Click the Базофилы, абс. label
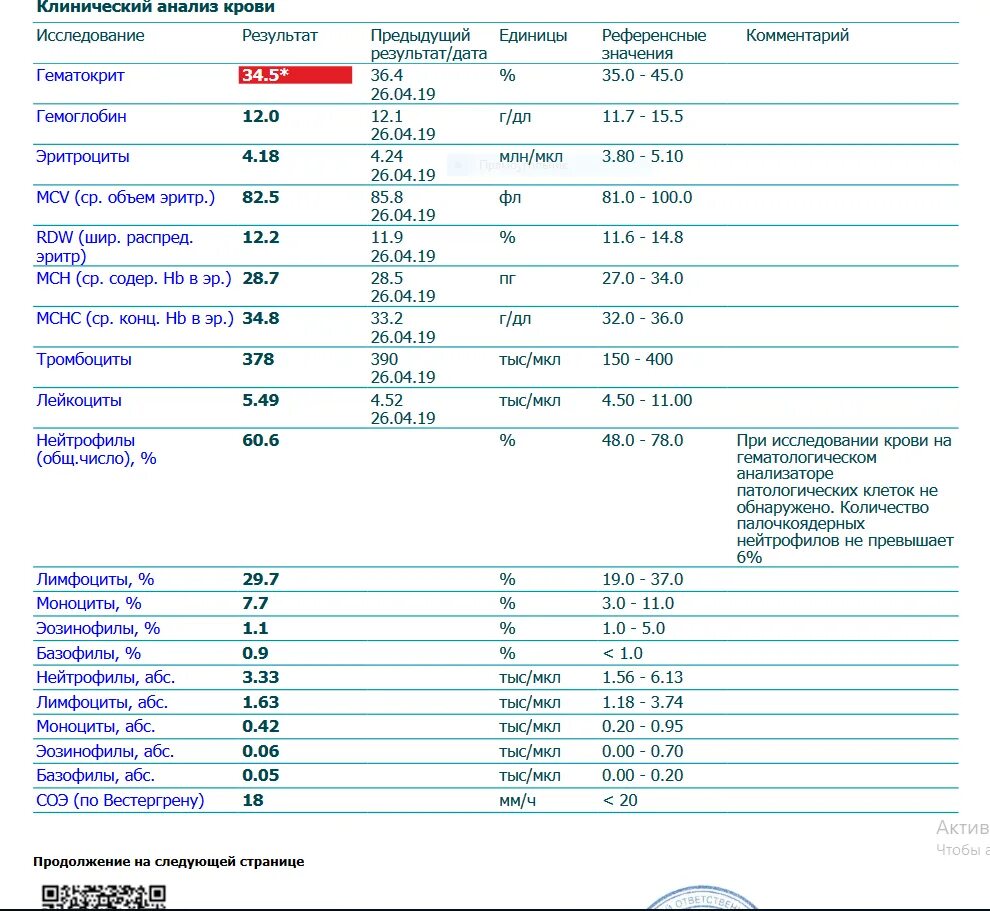Viewport: 990px width, 911px height. [95, 776]
